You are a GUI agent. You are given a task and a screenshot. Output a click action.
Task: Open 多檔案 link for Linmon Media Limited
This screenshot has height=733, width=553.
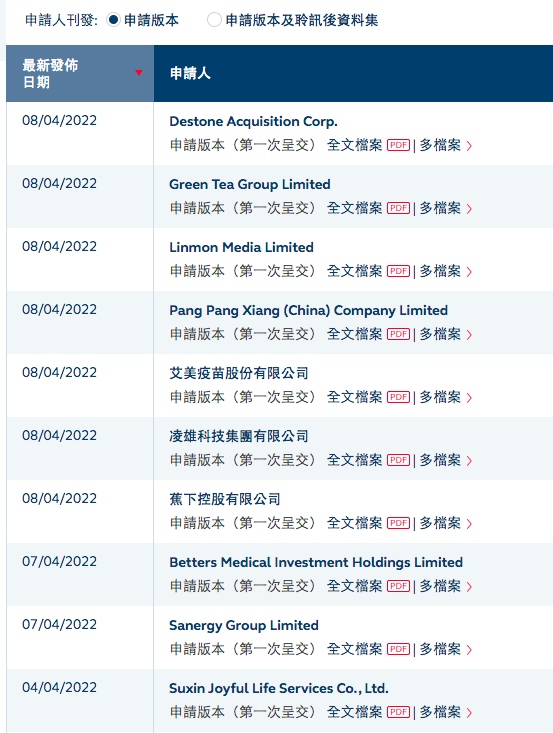point(440,271)
